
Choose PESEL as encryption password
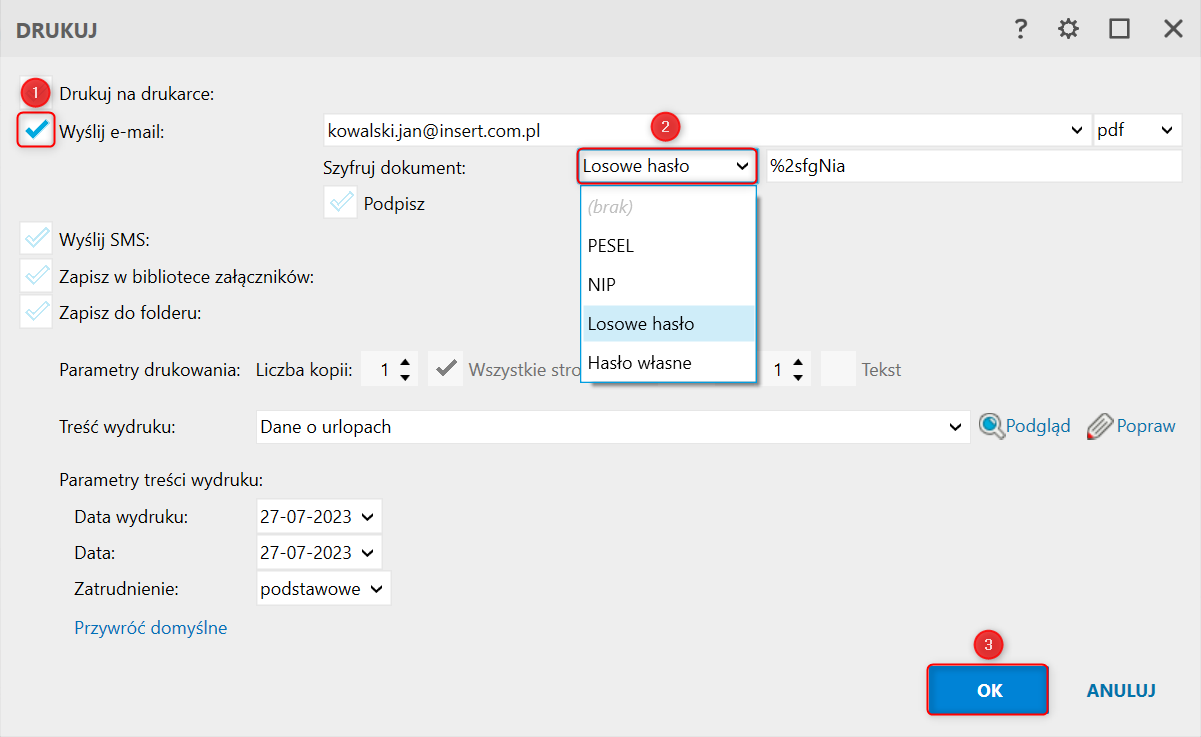tap(668, 246)
